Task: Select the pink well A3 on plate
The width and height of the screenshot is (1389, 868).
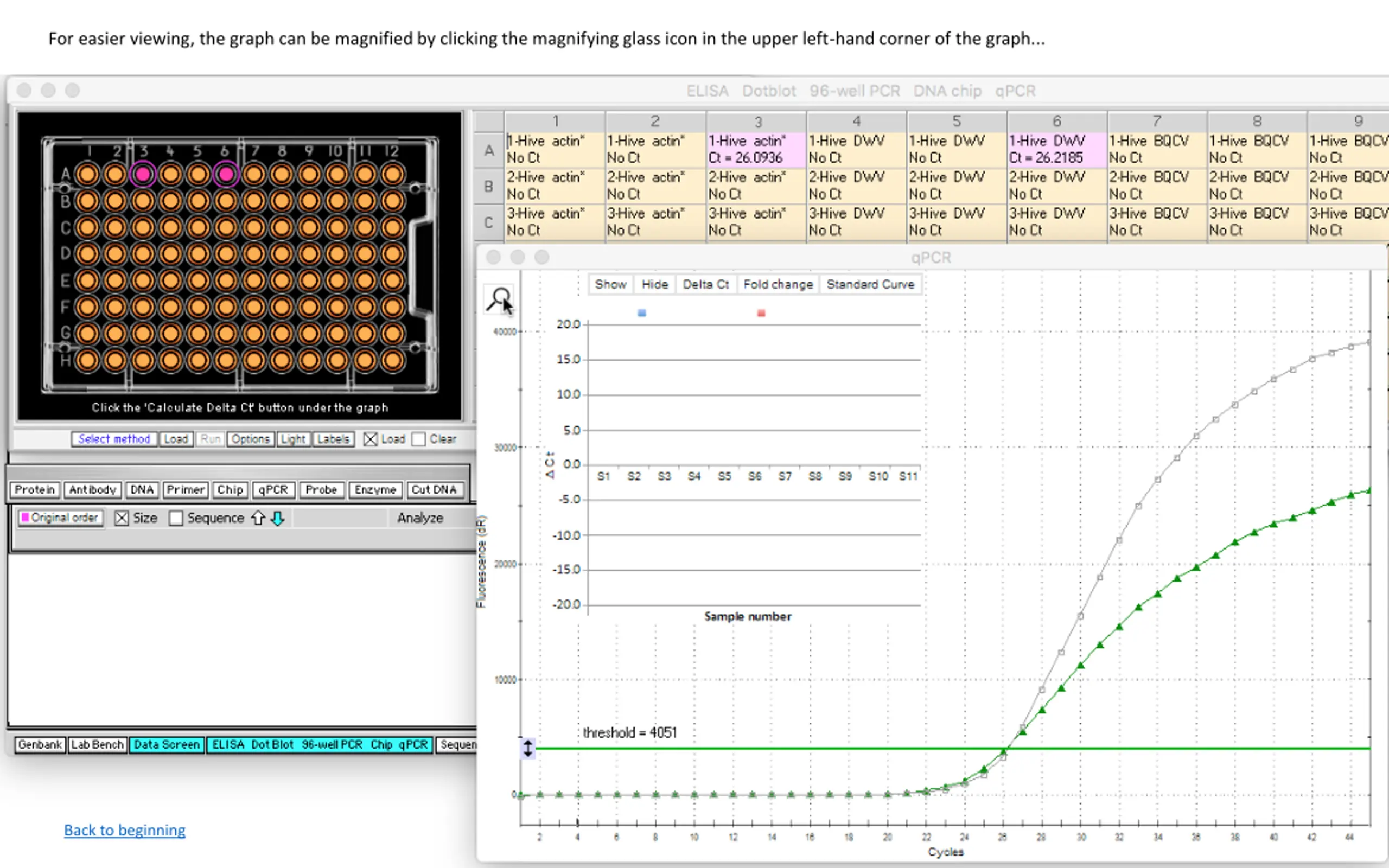Action: pos(143,174)
